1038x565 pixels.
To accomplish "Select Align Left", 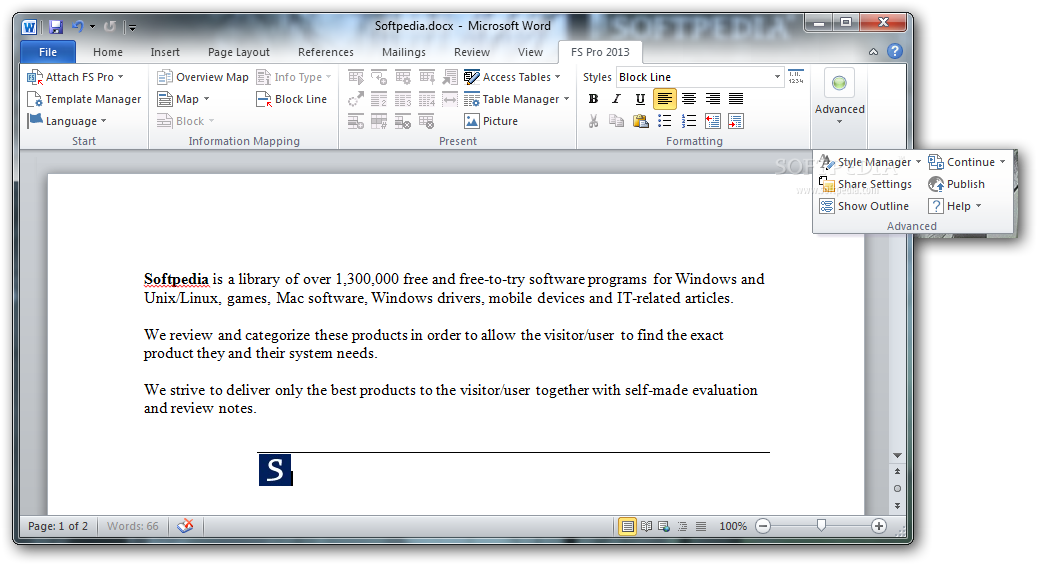I will (x=665, y=99).
